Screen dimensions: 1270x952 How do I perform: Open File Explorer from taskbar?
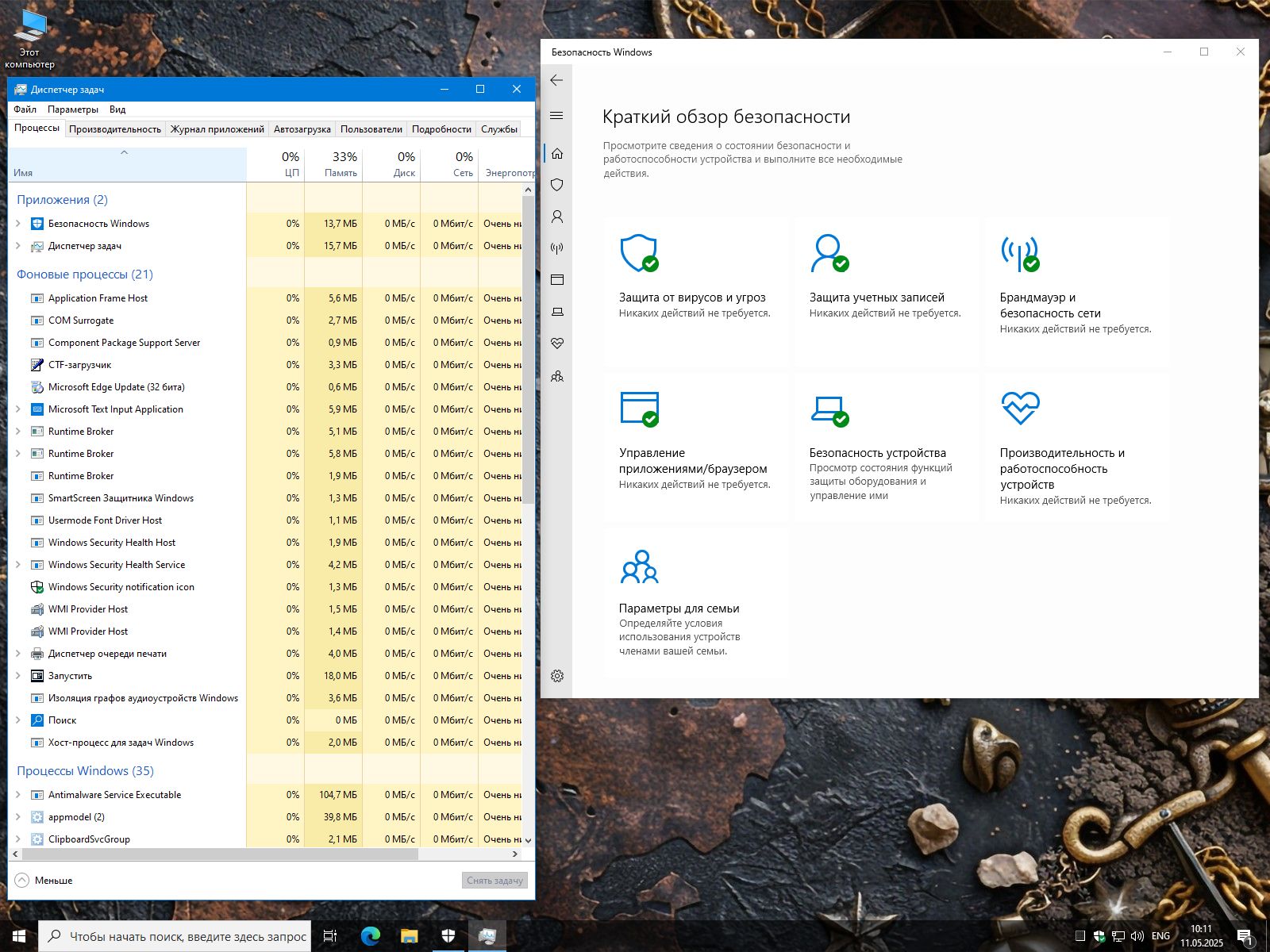tap(409, 936)
